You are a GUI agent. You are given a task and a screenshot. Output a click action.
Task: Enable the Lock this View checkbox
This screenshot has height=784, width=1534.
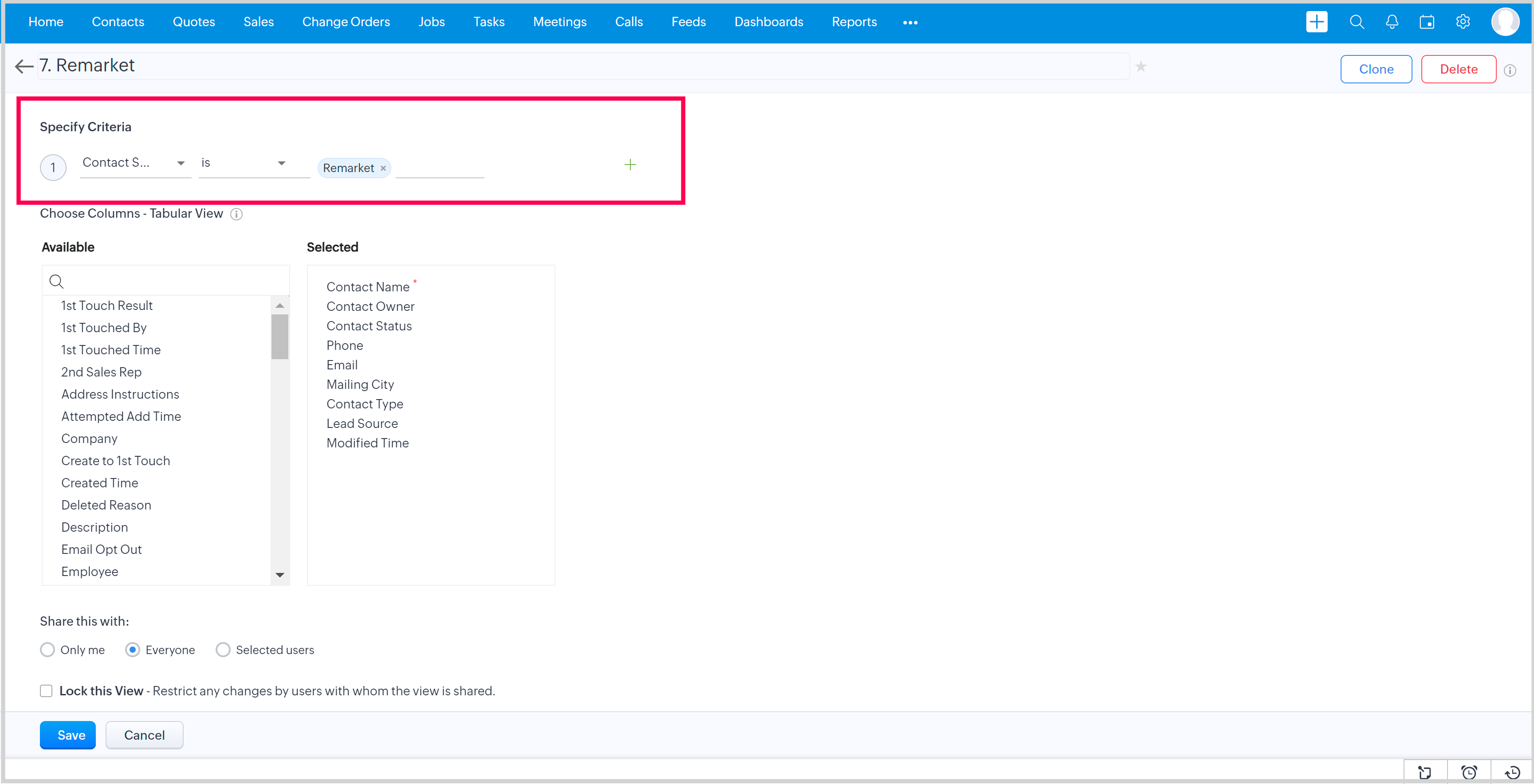[x=47, y=690]
